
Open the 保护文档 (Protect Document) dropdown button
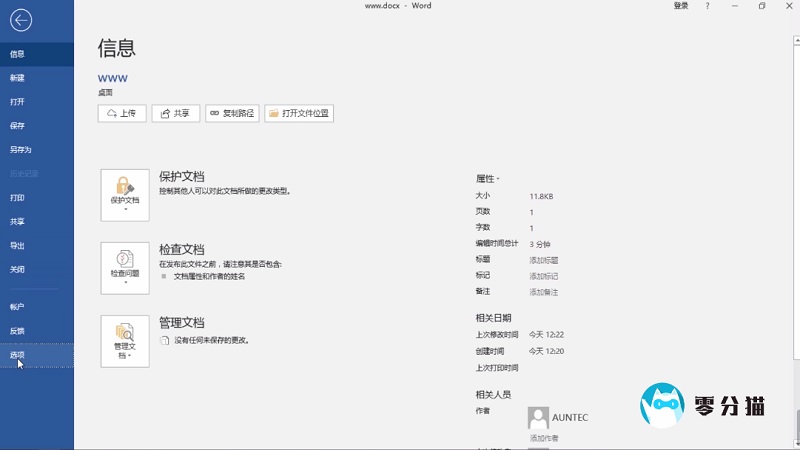pos(125,195)
